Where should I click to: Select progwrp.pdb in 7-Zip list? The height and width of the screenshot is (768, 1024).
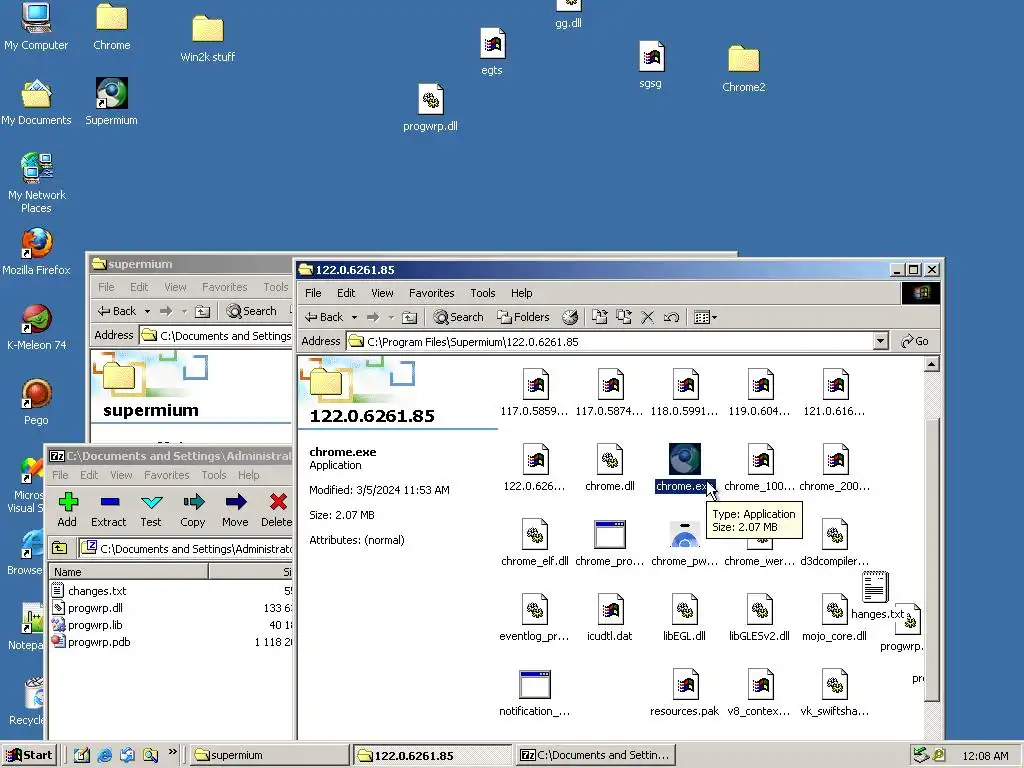pos(92,642)
